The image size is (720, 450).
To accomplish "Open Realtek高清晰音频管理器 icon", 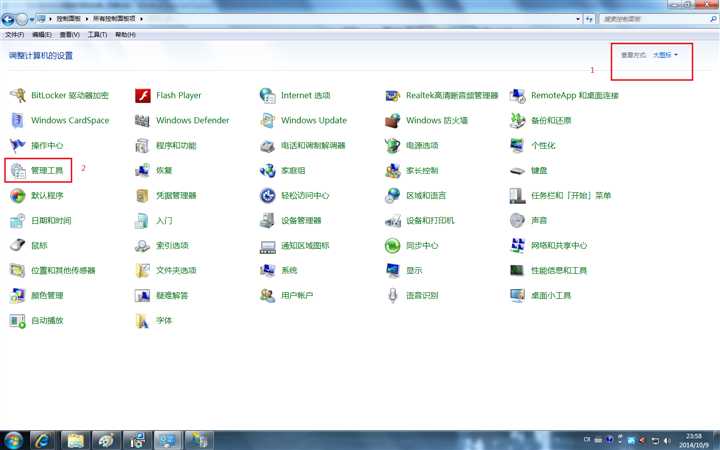I will click(x=393, y=96).
